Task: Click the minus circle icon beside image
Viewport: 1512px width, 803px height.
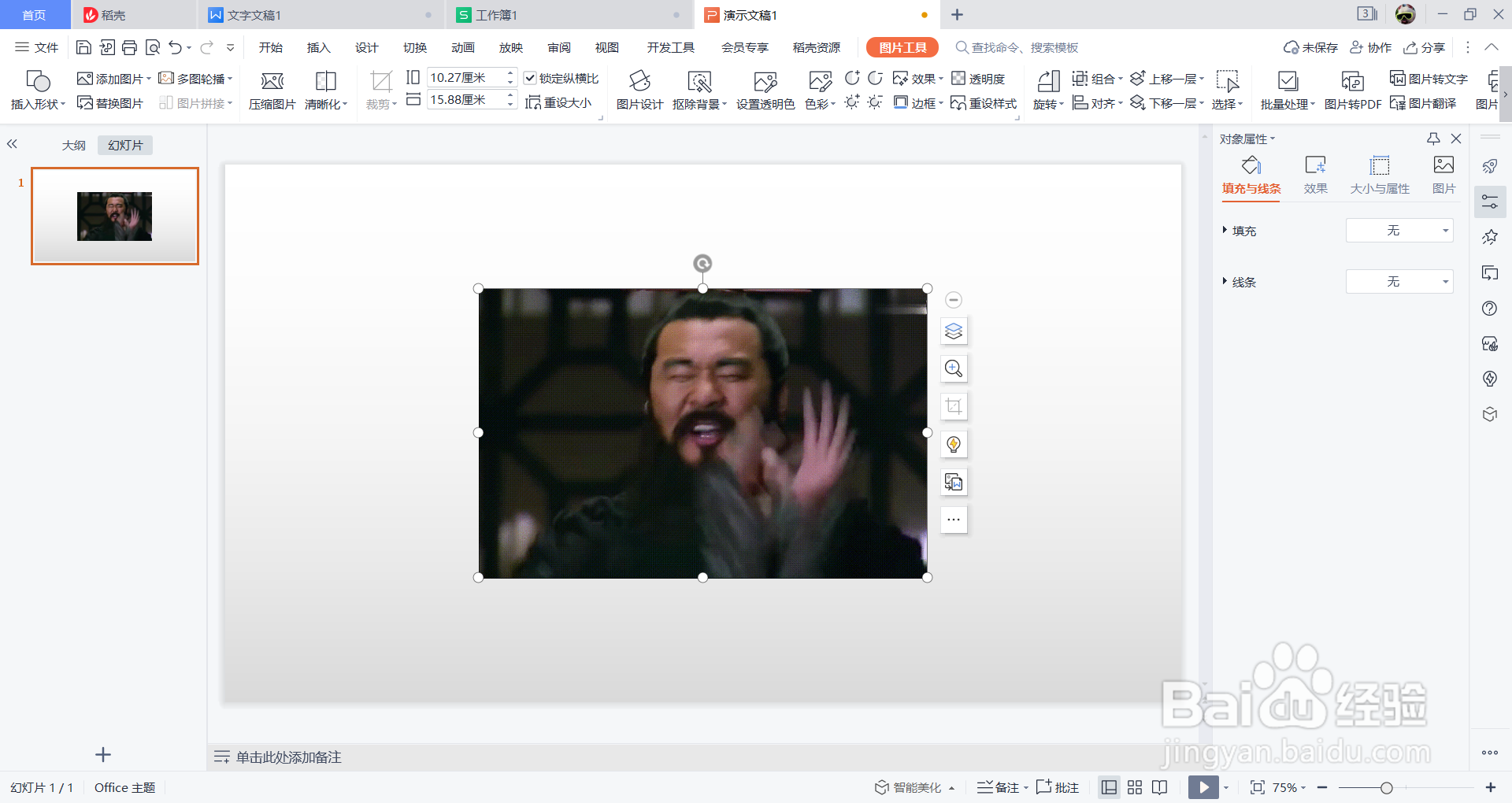Action: click(x=954, y=300)
